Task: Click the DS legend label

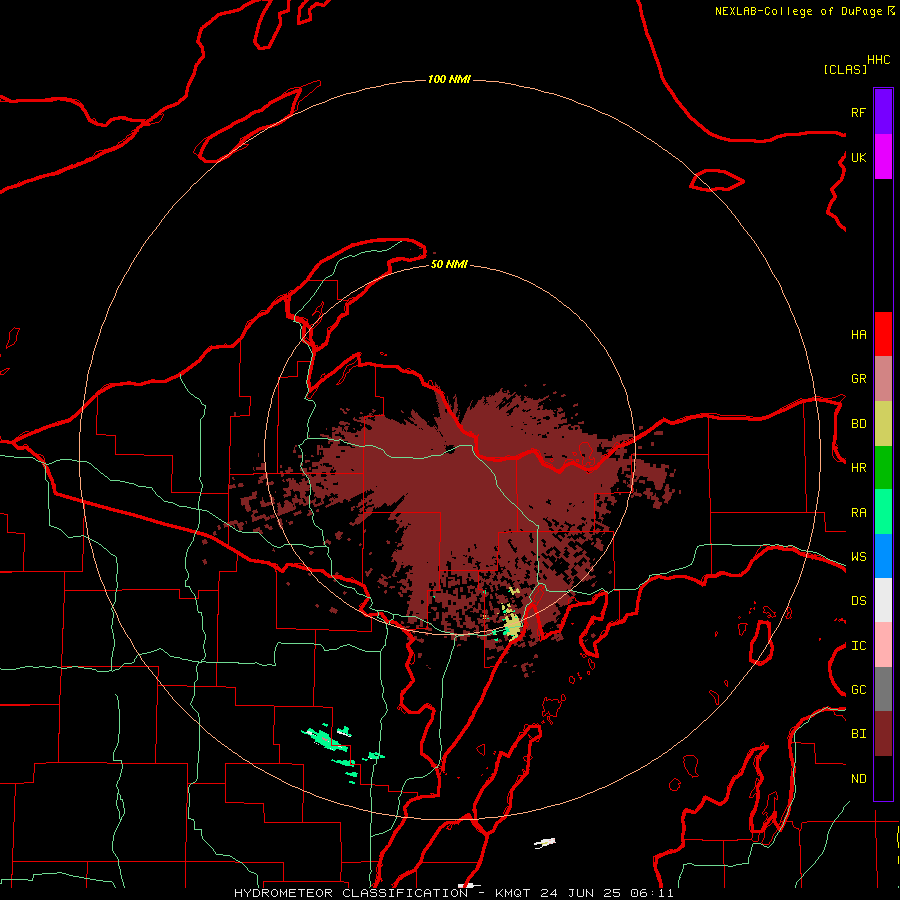Action: pyautogui.click(x=858, y=601)
